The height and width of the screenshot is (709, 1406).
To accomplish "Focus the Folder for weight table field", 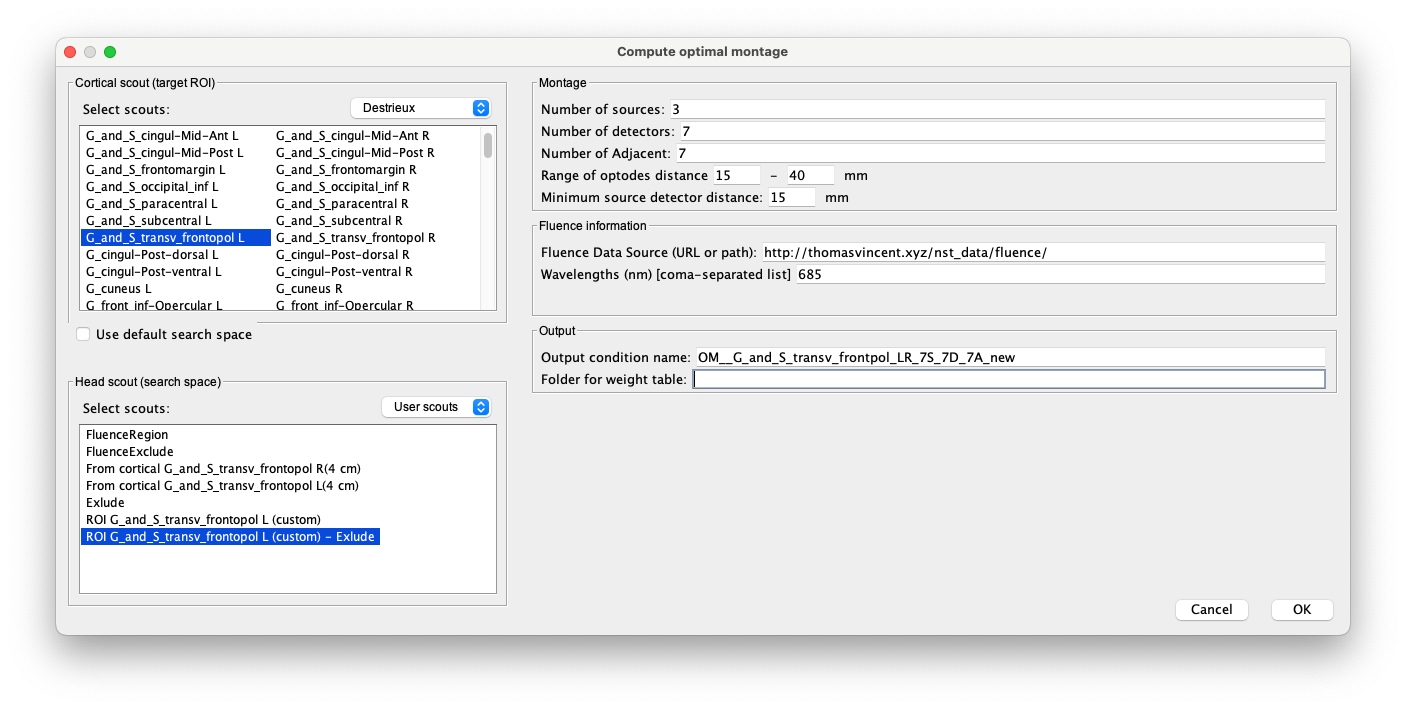I will [x=1009, y=379].
